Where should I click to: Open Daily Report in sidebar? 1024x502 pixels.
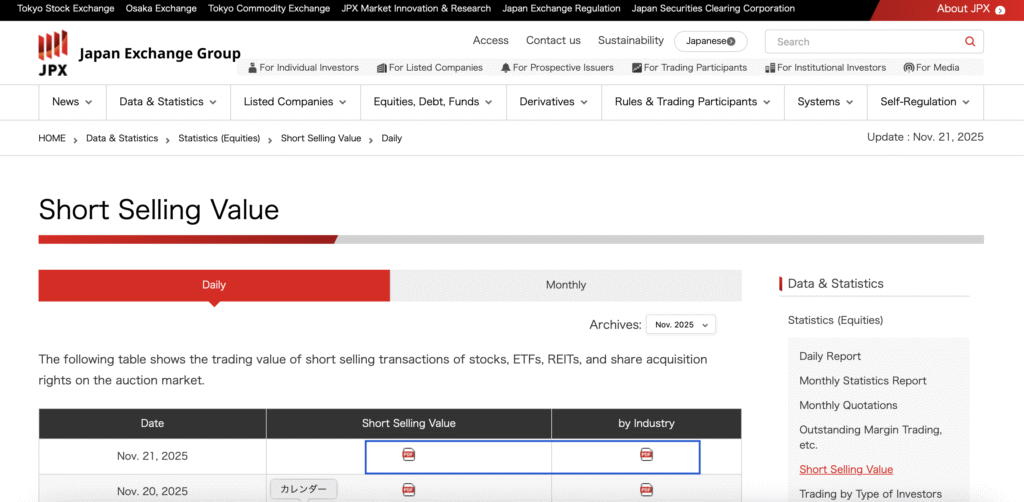point(829,356)
